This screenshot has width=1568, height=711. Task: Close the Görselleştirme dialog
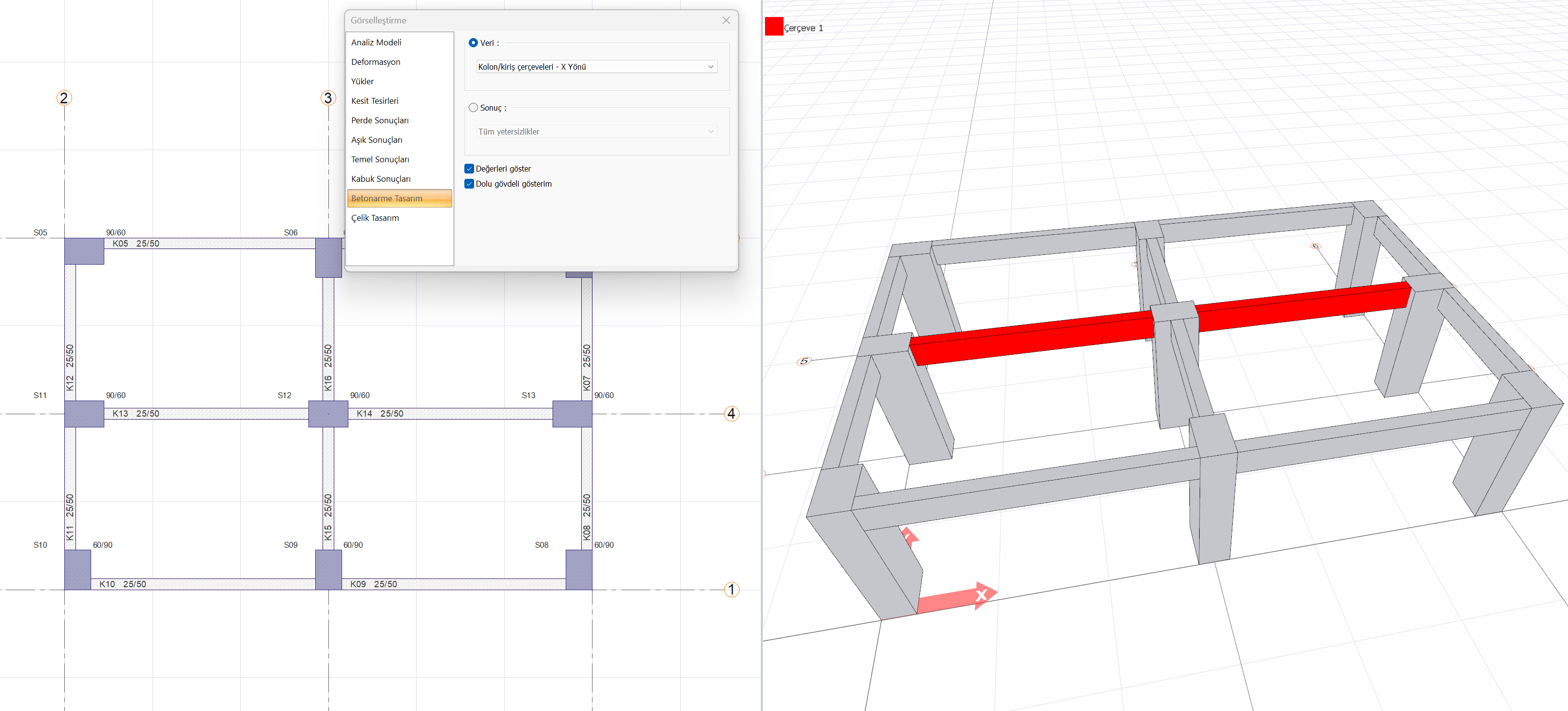(726, 20)
